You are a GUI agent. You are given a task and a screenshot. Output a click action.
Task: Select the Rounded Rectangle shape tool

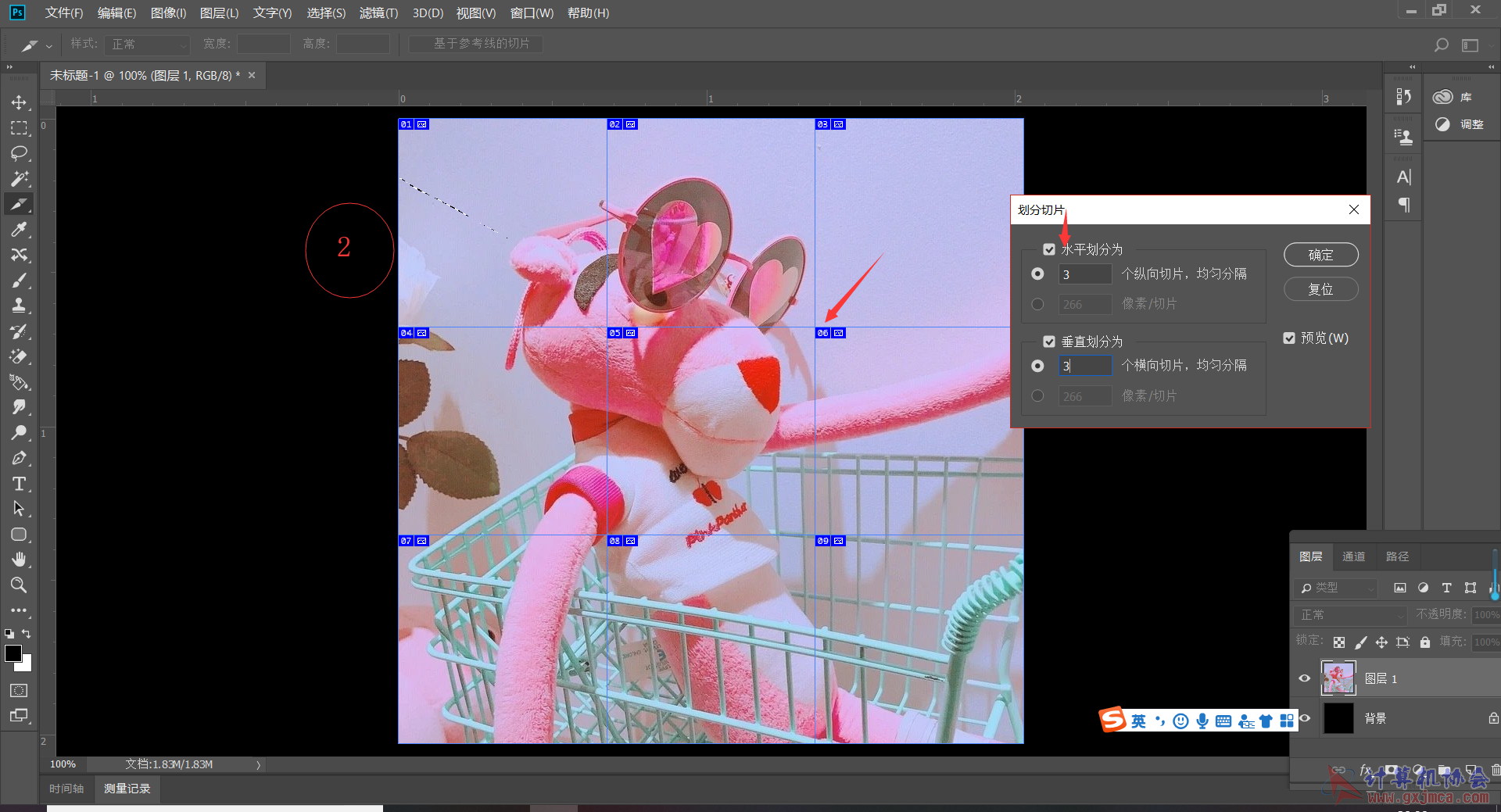pos(19,535)
